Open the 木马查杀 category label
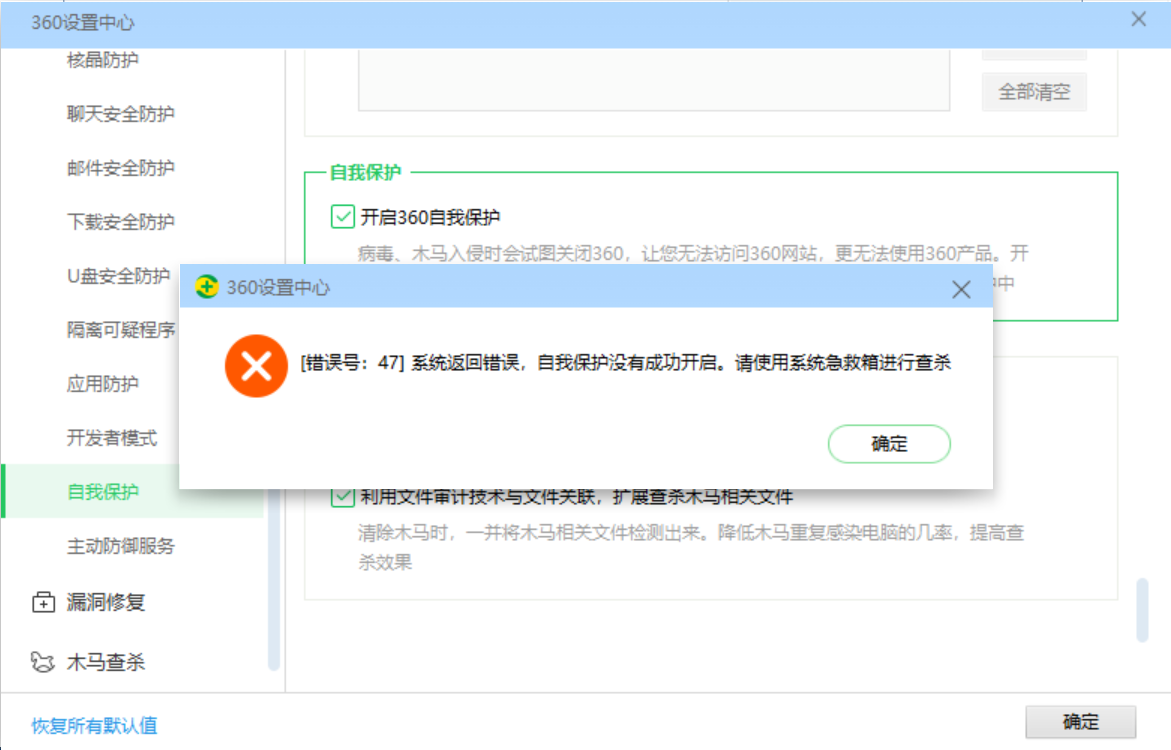Screen dimensions: 1171x750 tap(105, 662)
